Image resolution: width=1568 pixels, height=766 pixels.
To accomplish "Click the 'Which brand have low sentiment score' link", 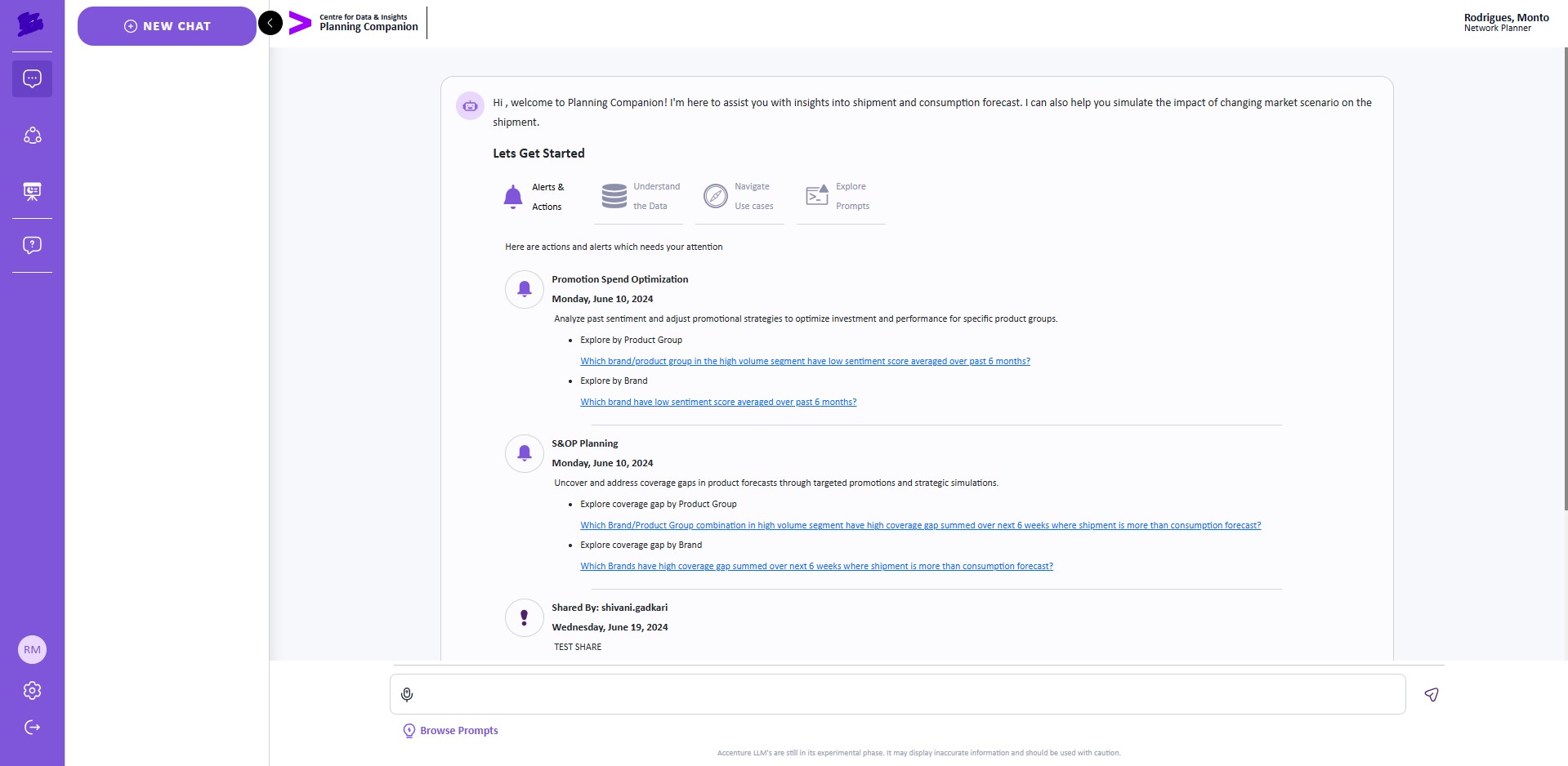I will [718, 402].
